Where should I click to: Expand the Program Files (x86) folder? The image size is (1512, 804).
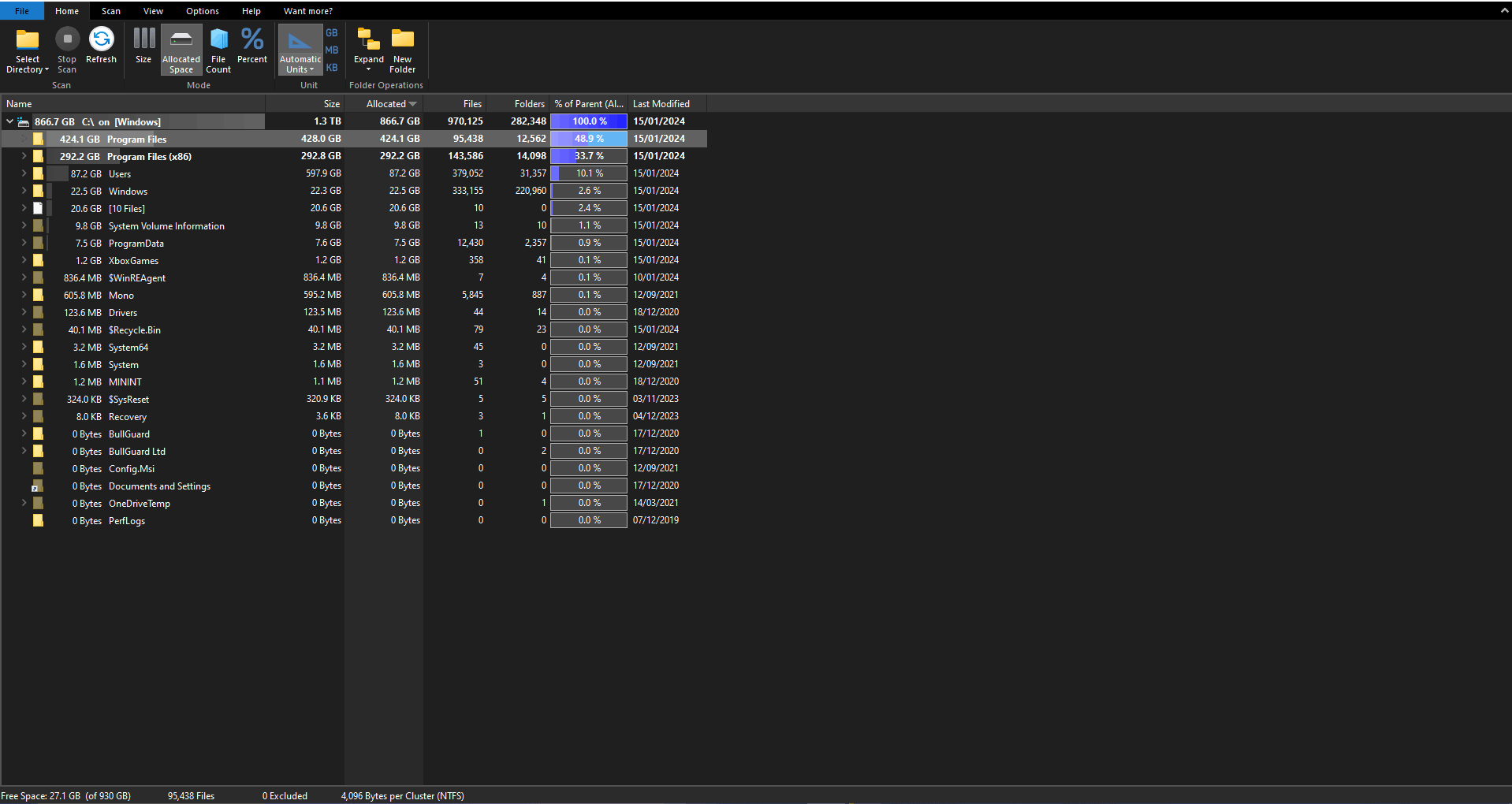[x=24, y=156]
